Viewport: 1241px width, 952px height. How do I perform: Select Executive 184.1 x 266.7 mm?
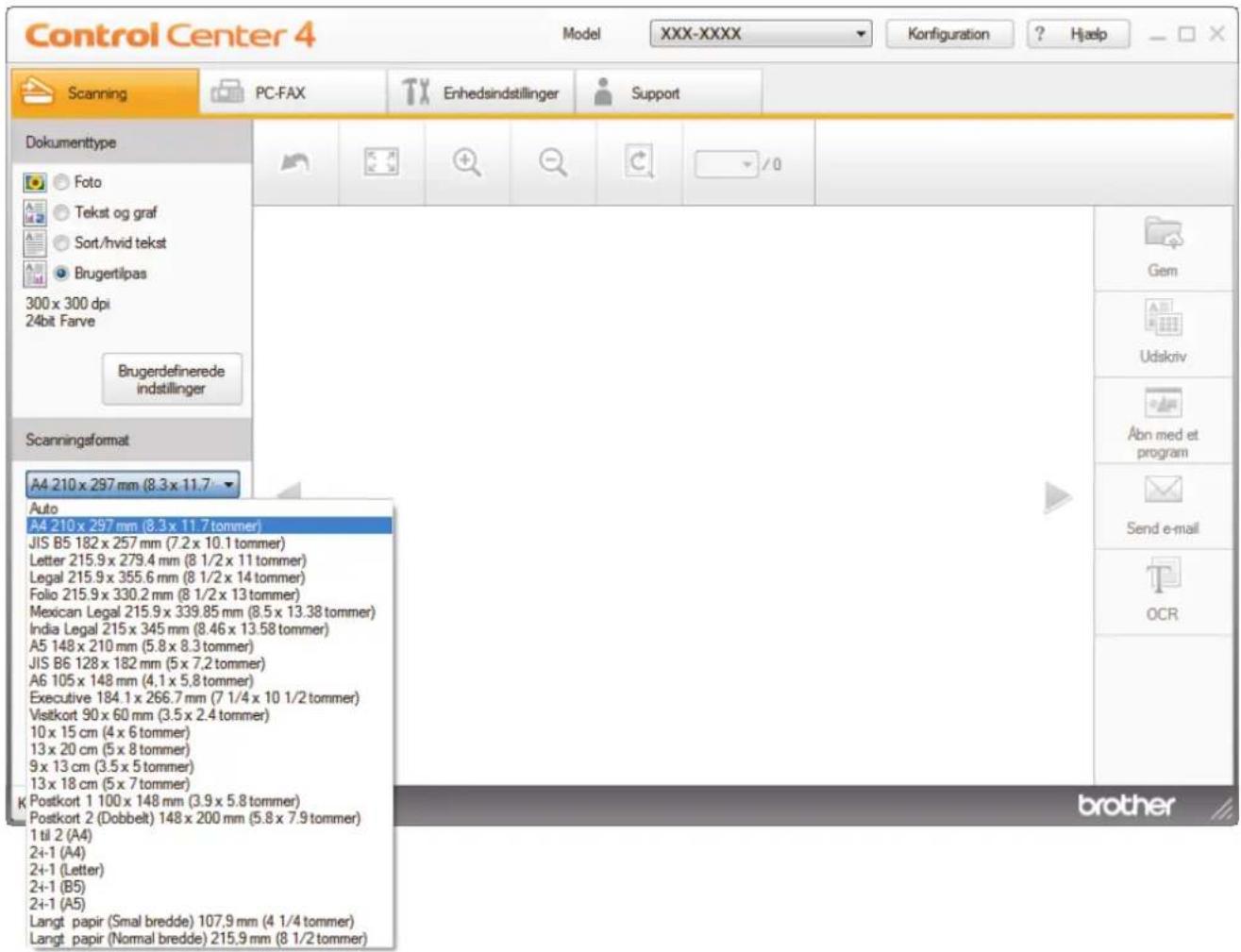[210, 697]
